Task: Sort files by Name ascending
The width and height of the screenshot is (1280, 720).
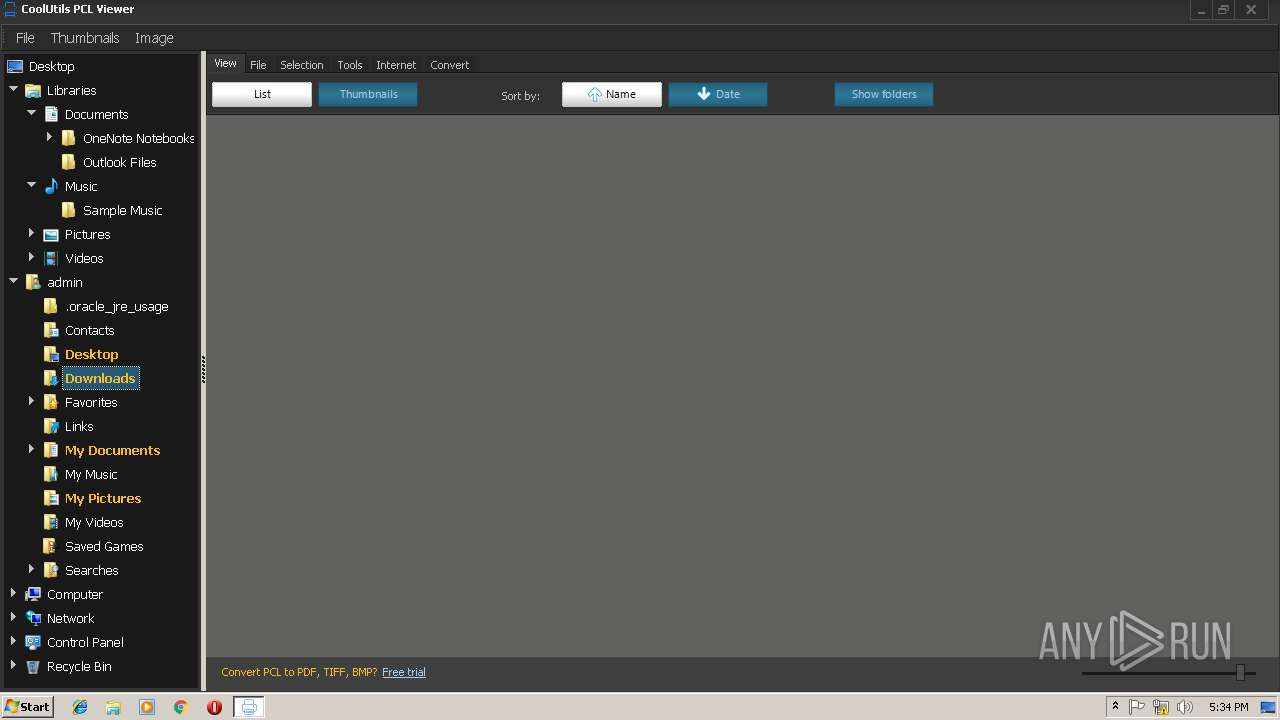Action: click(x=612, y=94)
